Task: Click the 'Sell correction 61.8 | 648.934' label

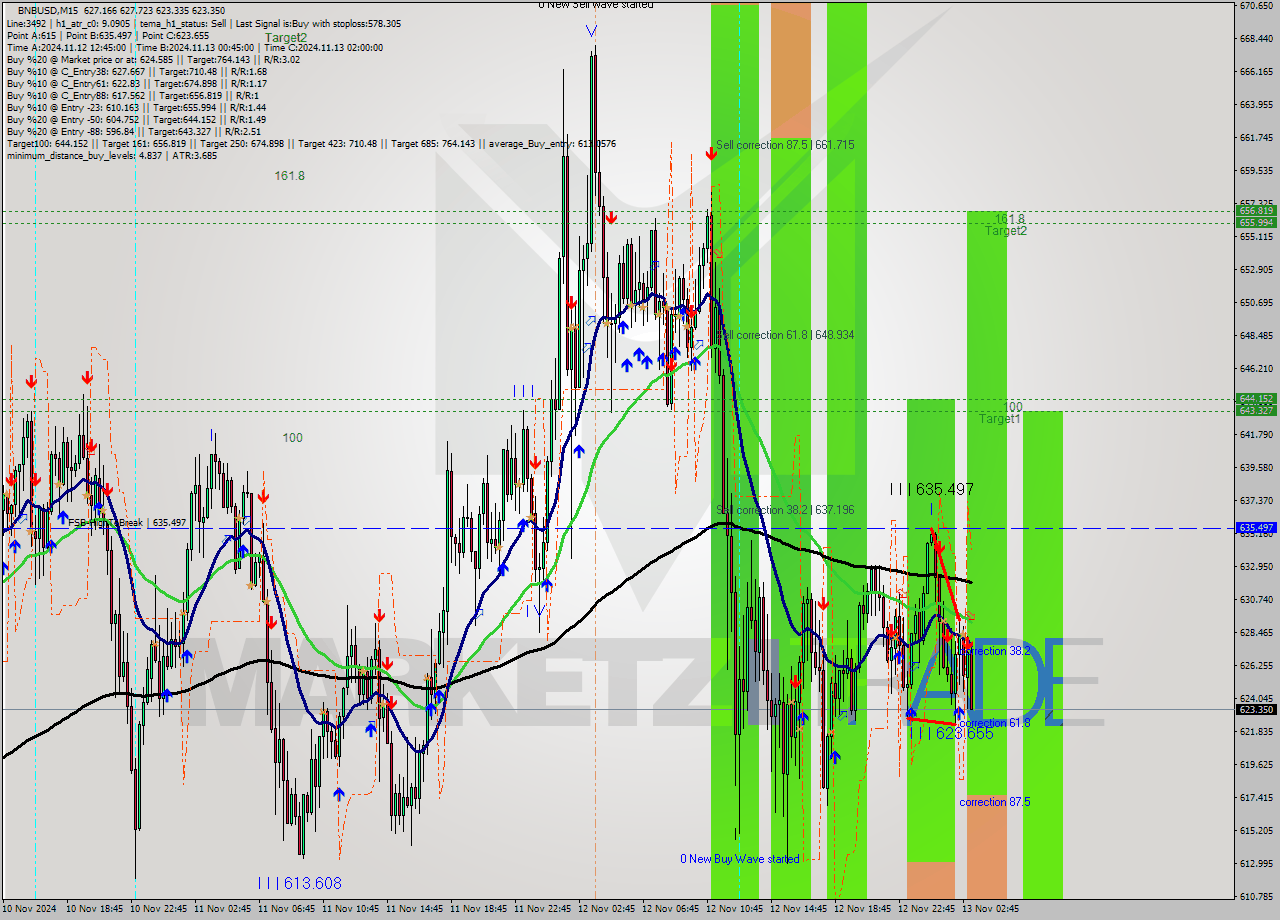Action: [x=785, y=335]
